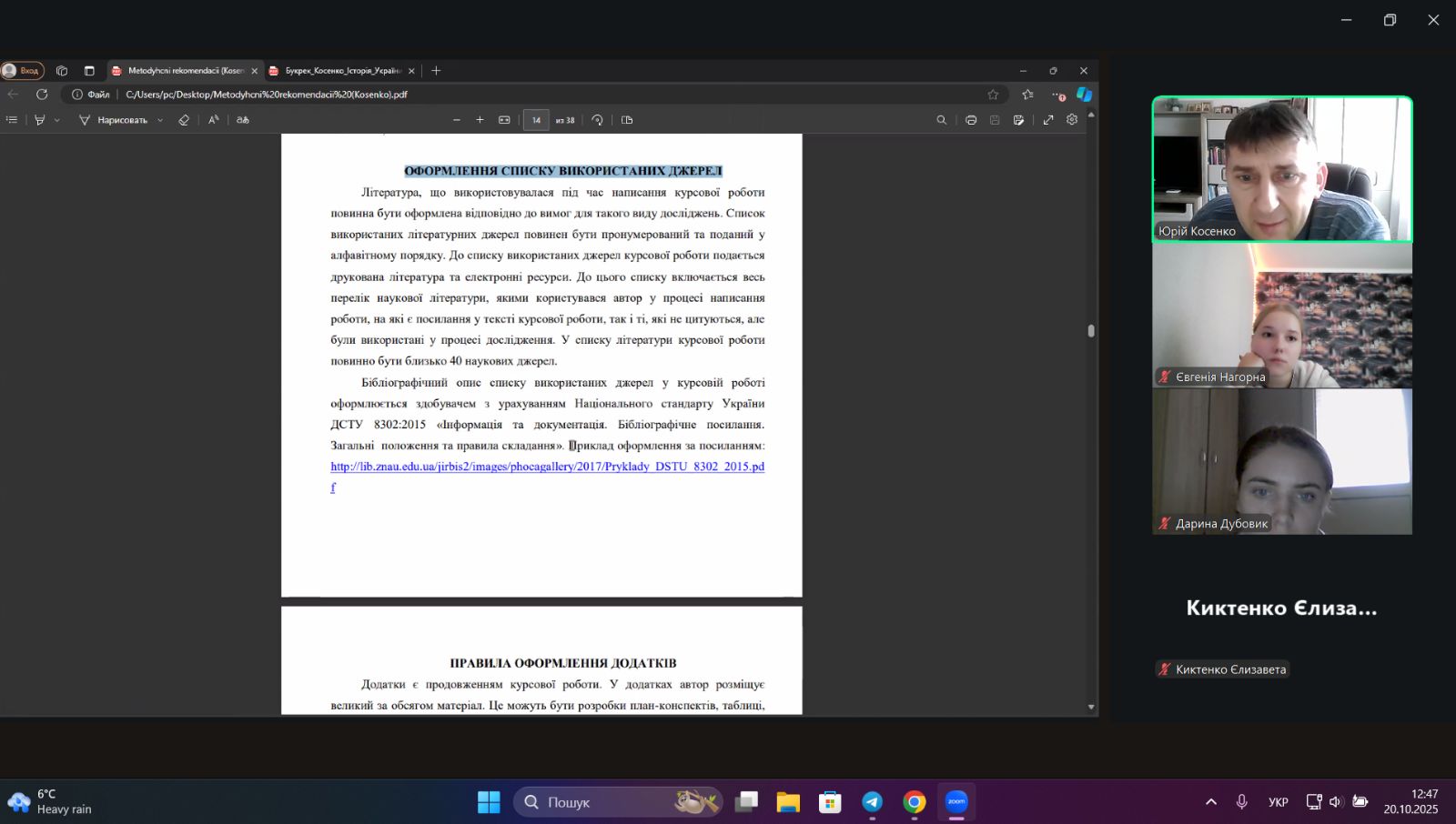
Task: Enter full screen PDF view
Action: point(1048,120)
